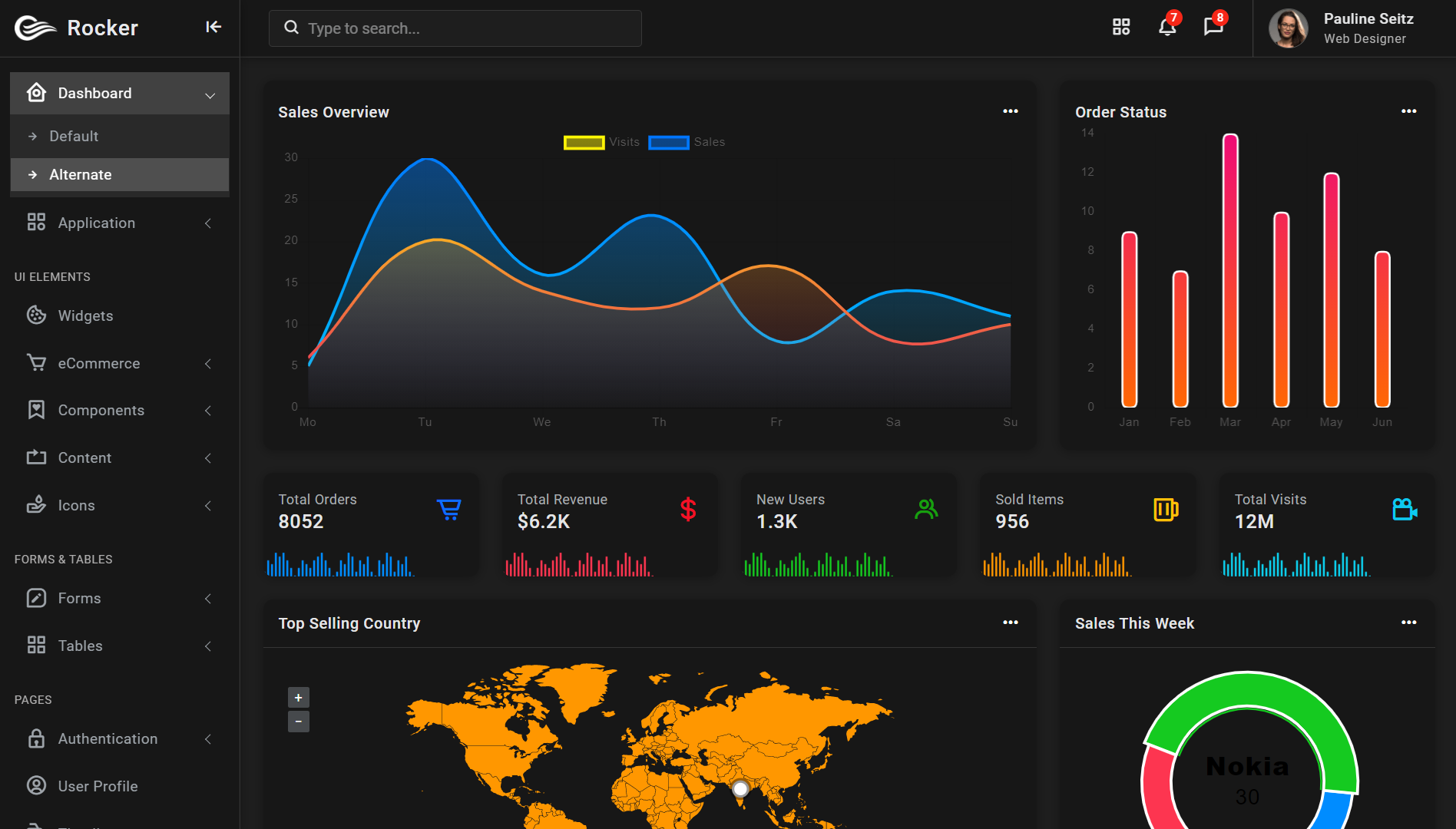Expand the Application submenu
The height and width of the screenshot is (829, 1456).
click(x=120, y=223)
